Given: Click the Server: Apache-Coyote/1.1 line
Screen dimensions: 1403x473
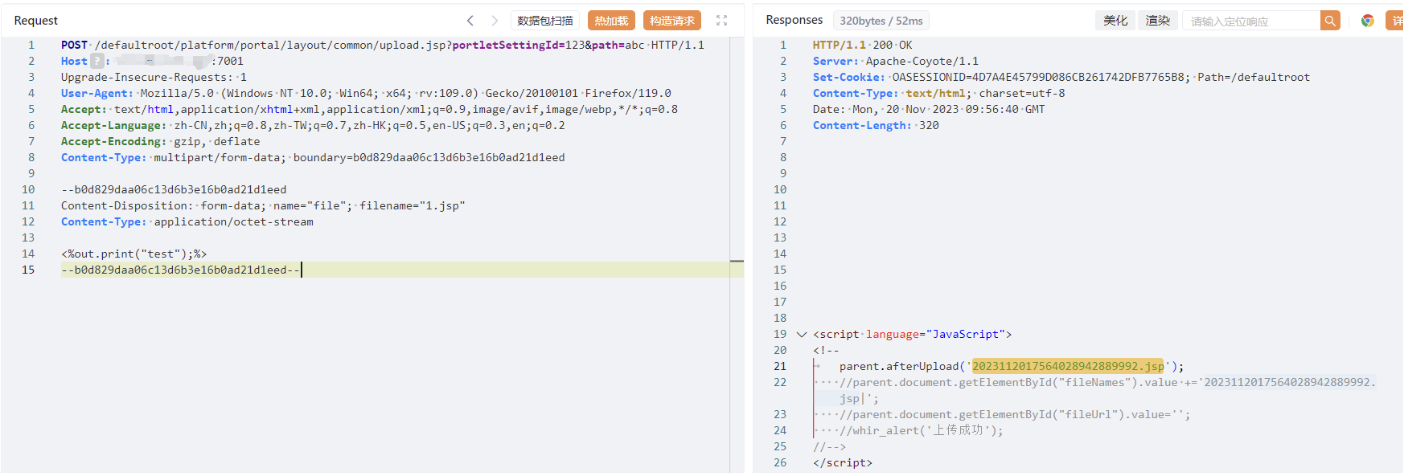Looking at the screenshot, I should coord(896,61).
